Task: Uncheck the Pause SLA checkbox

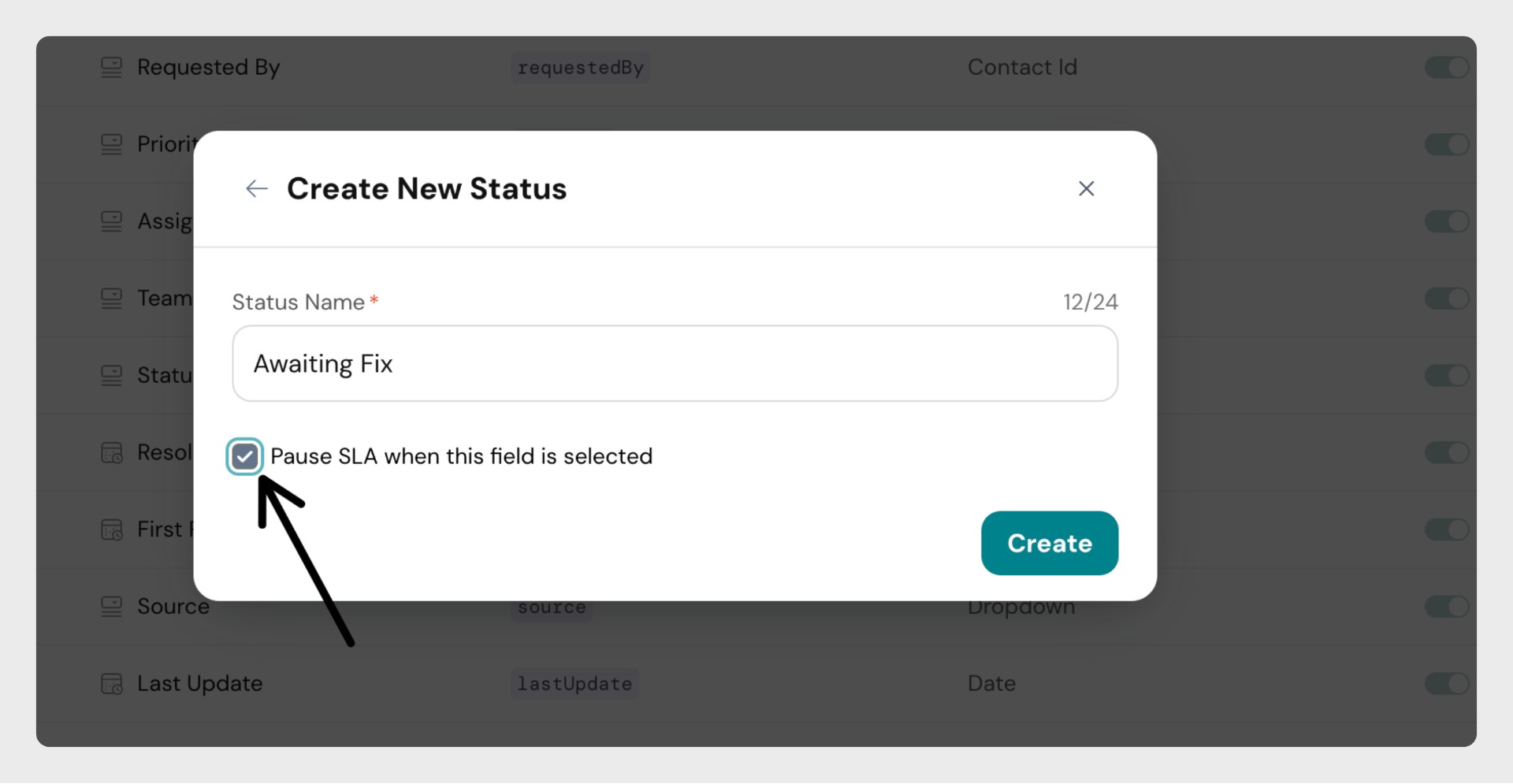Action: click(244, 456)
